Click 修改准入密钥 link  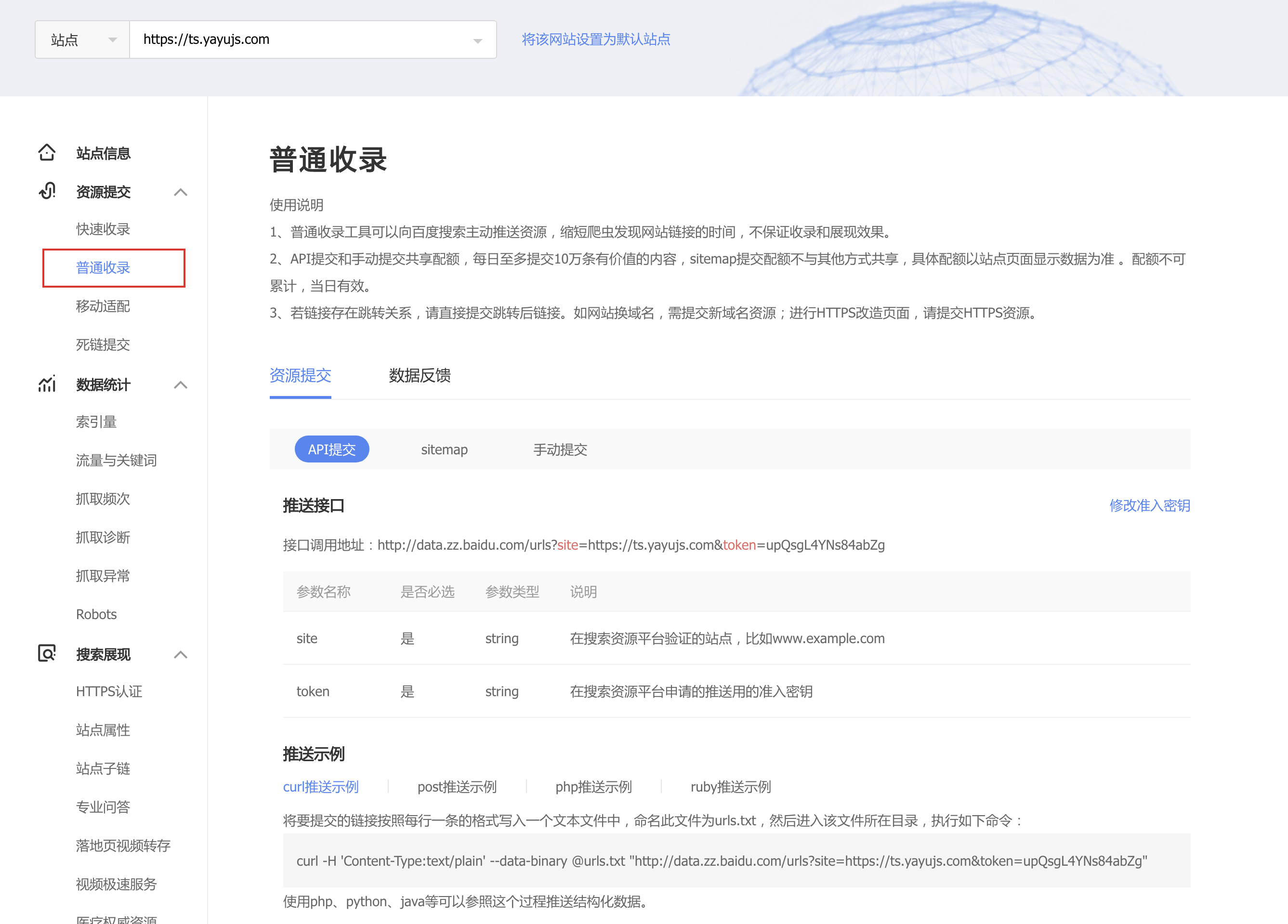1149,505
